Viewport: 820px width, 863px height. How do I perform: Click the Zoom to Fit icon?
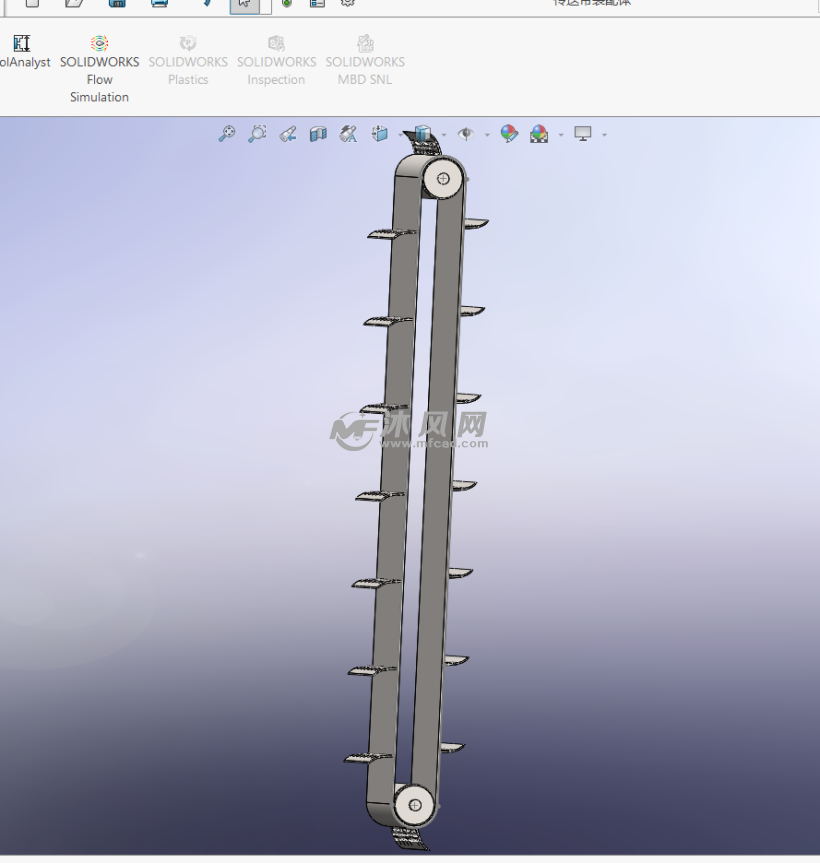coord(227,134)
